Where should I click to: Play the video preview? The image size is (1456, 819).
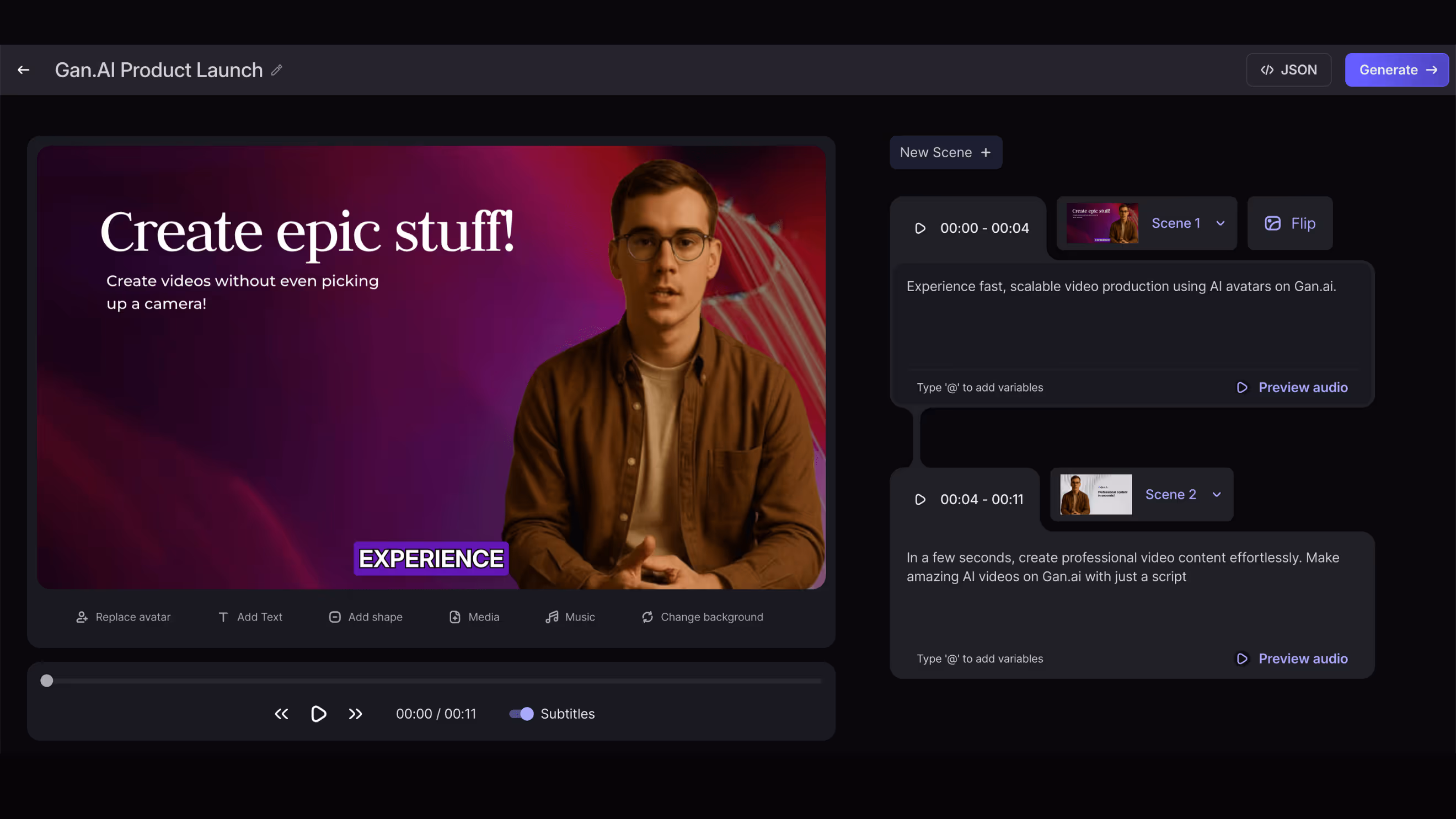(318, 714)
